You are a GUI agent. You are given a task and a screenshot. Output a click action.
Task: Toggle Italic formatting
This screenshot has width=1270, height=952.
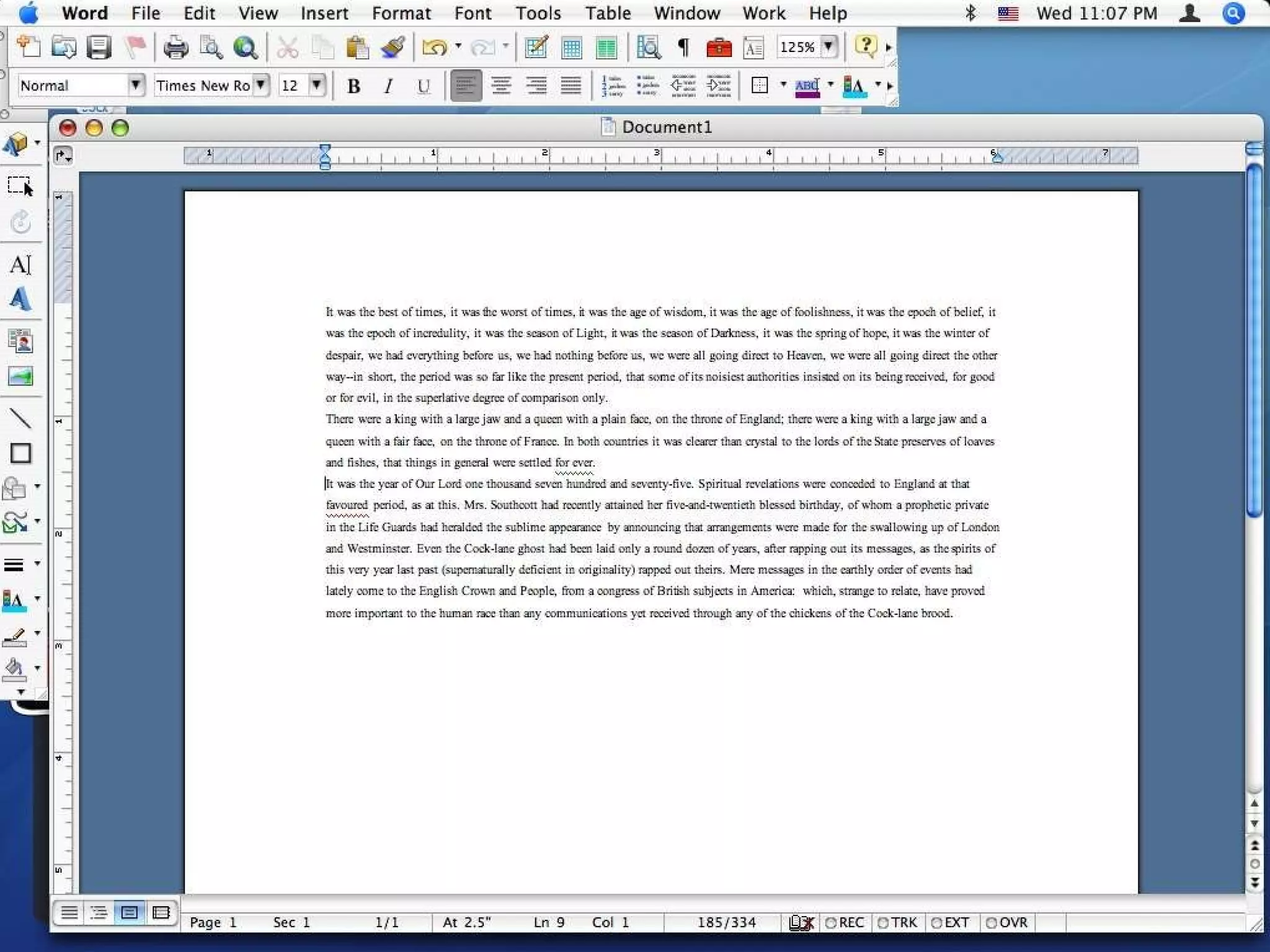[388, 86]
